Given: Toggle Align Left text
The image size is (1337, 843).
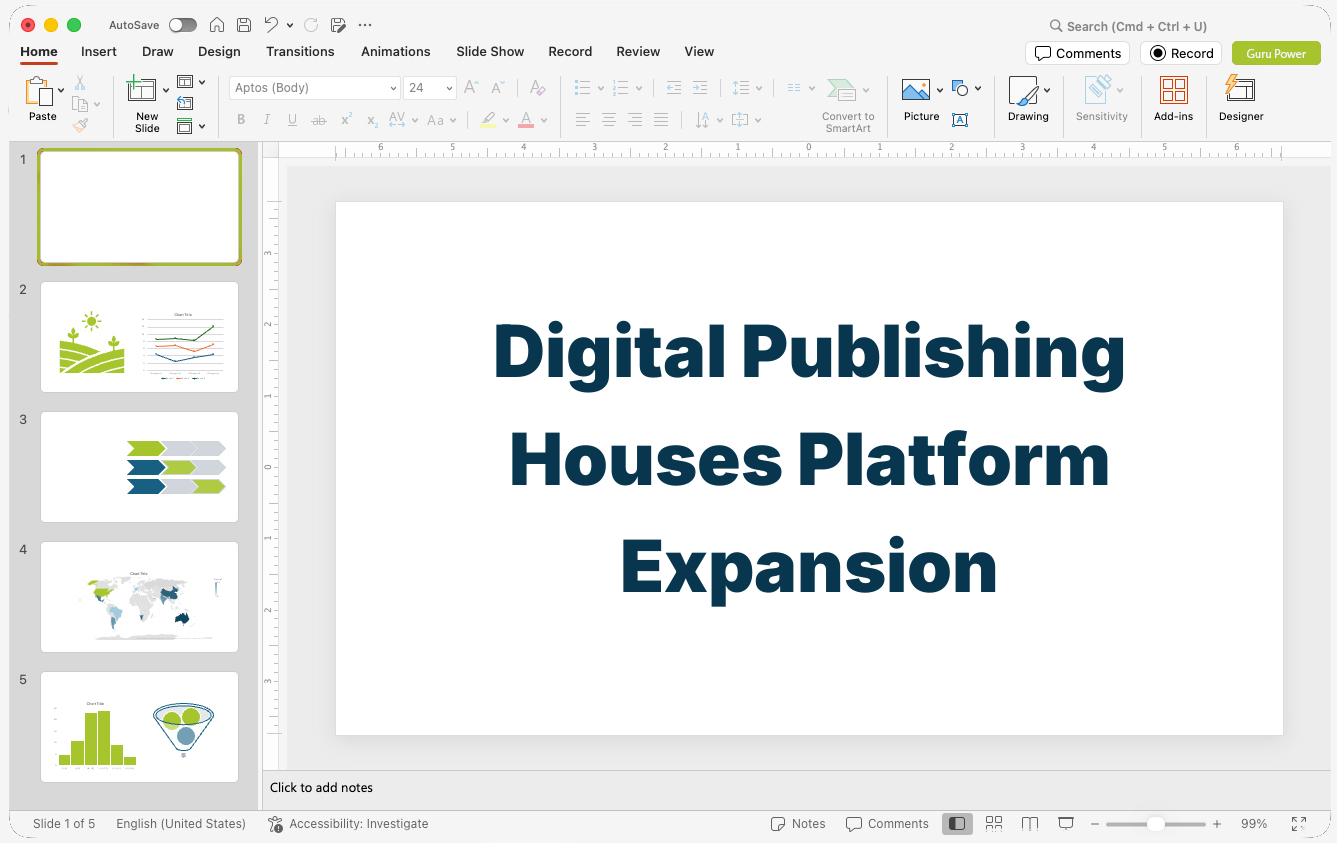Looking at the screenshot, I should tap(583, 120).
